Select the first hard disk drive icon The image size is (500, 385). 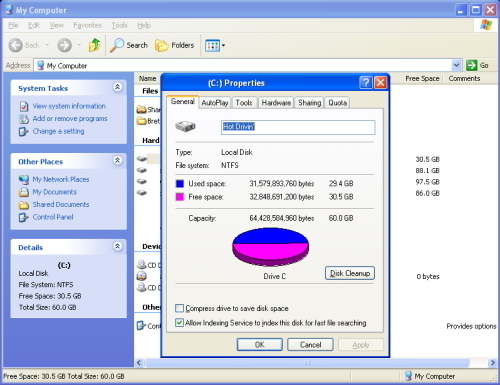142,159
